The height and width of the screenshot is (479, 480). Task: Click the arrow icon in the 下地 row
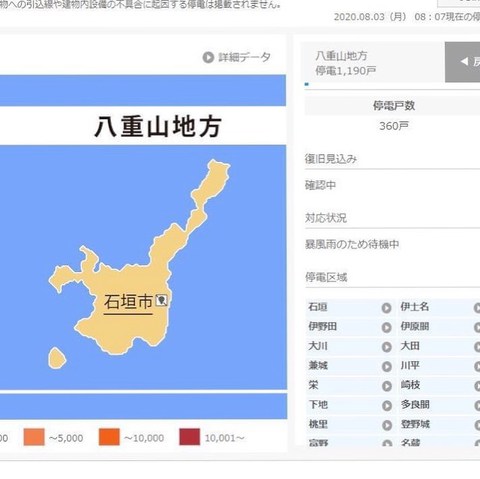(386, 406)
